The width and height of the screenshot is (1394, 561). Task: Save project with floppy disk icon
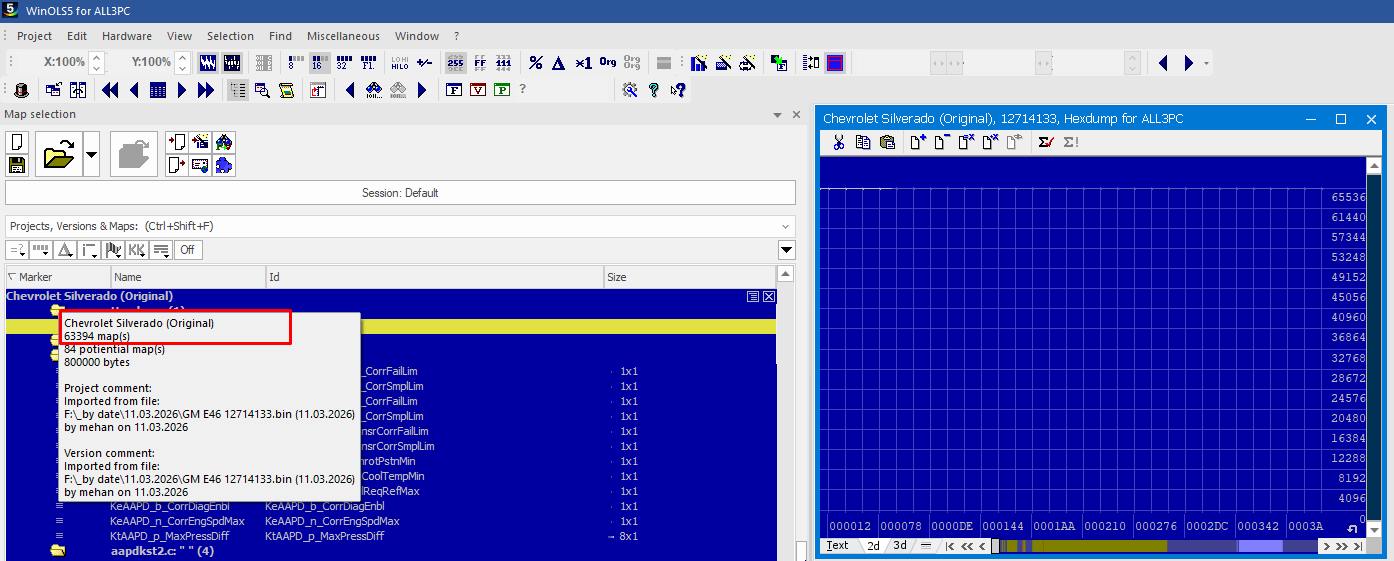pyautogui.click(x=17, y=165)
